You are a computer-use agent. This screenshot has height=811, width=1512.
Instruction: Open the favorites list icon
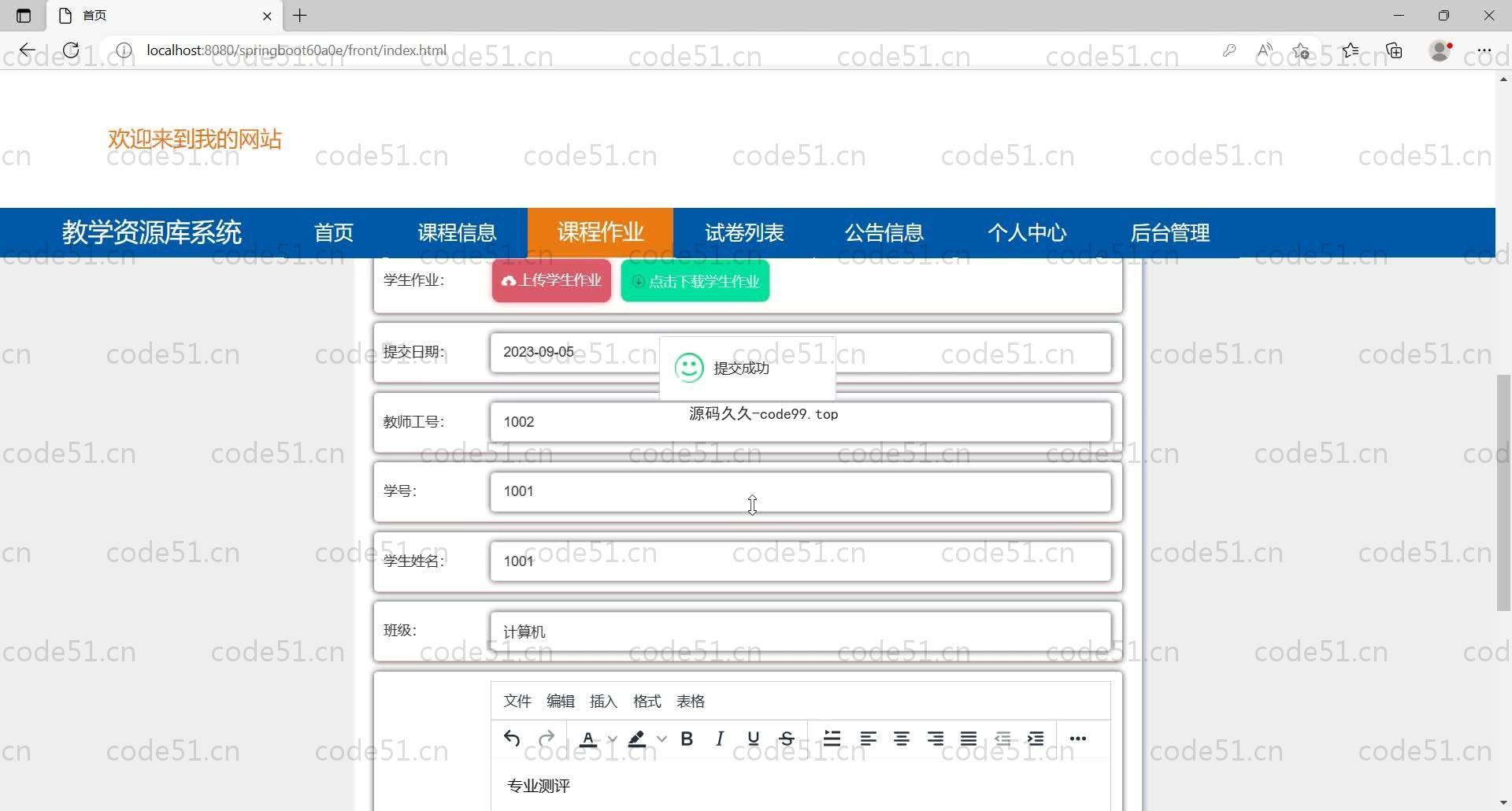[x=1351, y=50]
